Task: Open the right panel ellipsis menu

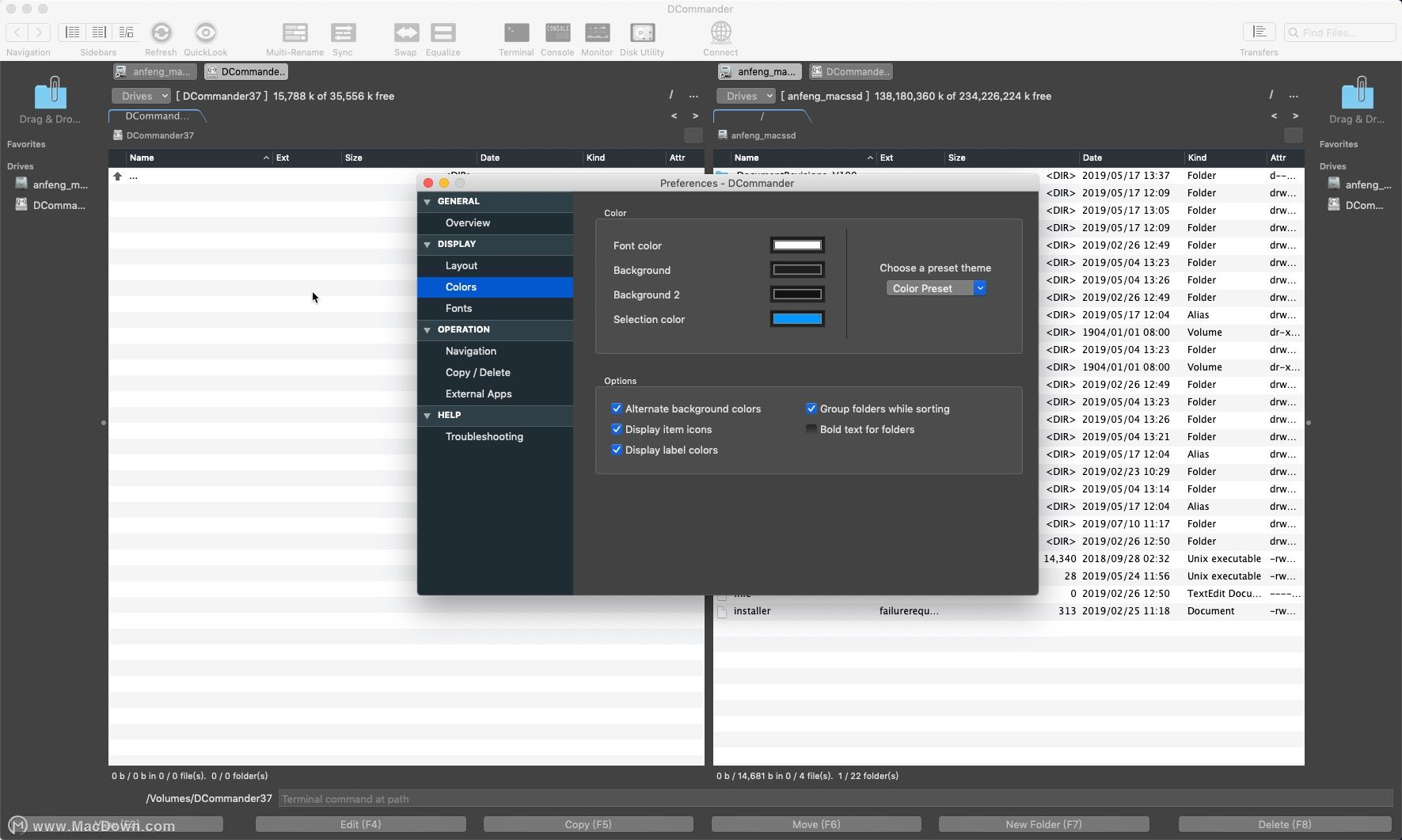Action: click(x=1294, y=95)
